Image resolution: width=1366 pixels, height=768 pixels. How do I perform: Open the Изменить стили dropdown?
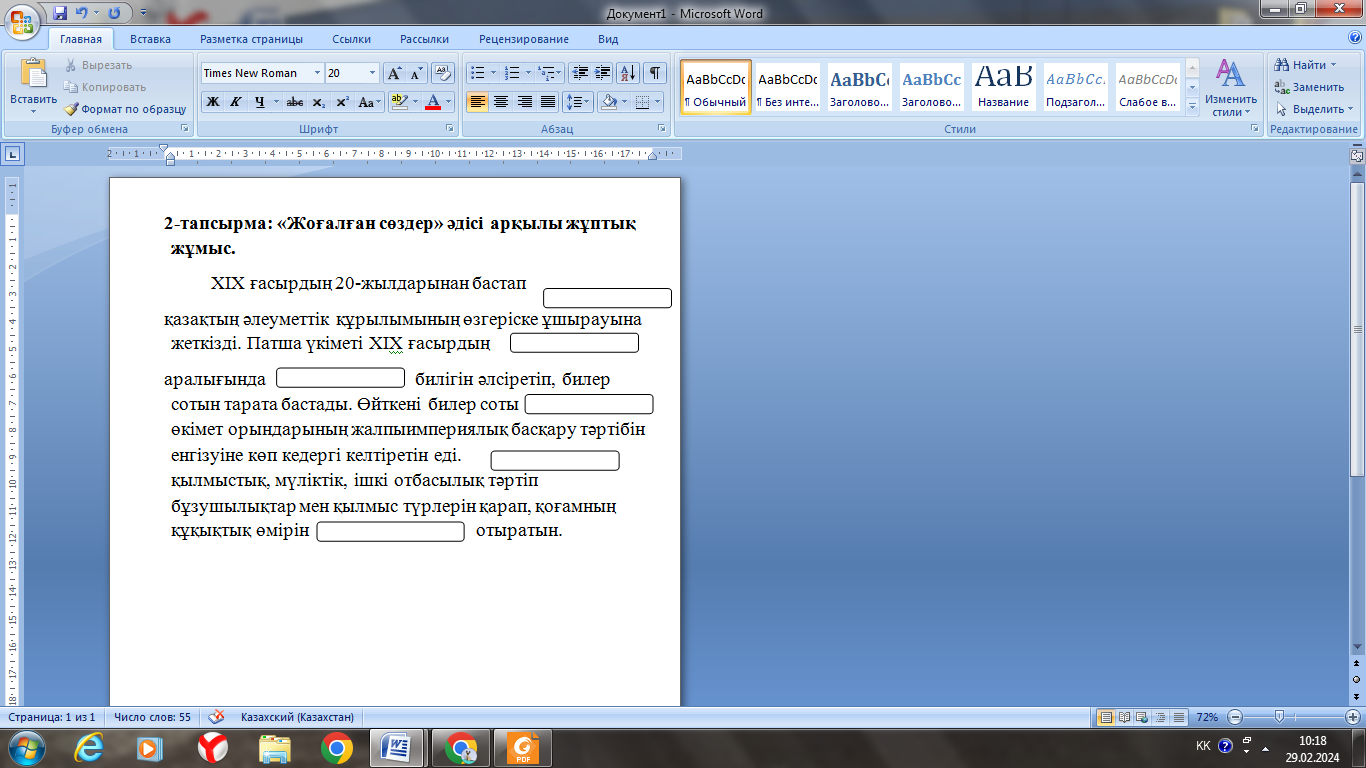(x=1230, y=88)
